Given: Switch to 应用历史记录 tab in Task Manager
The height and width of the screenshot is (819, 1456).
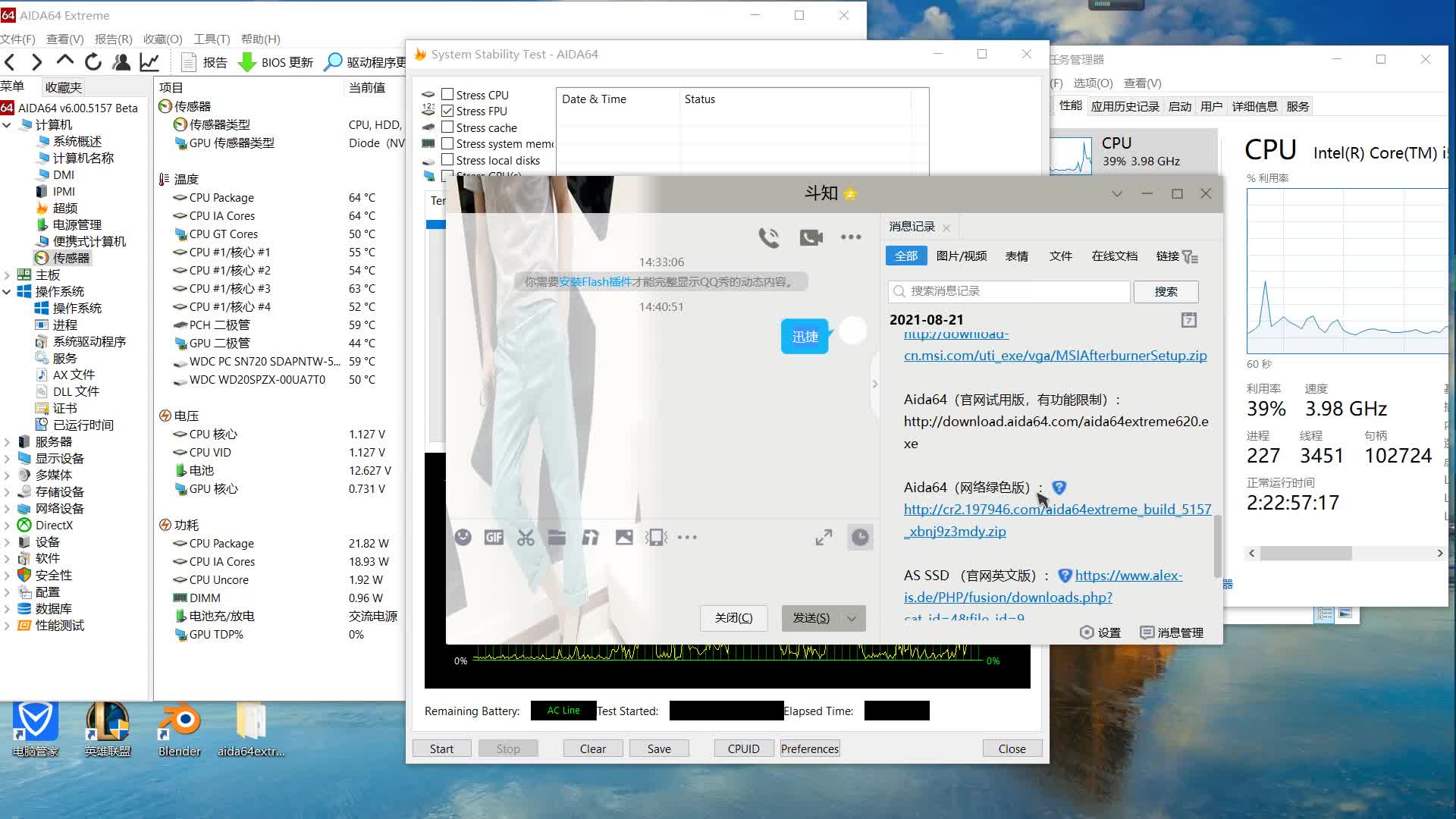Looking at the screenshot, I should point(1125,106).
